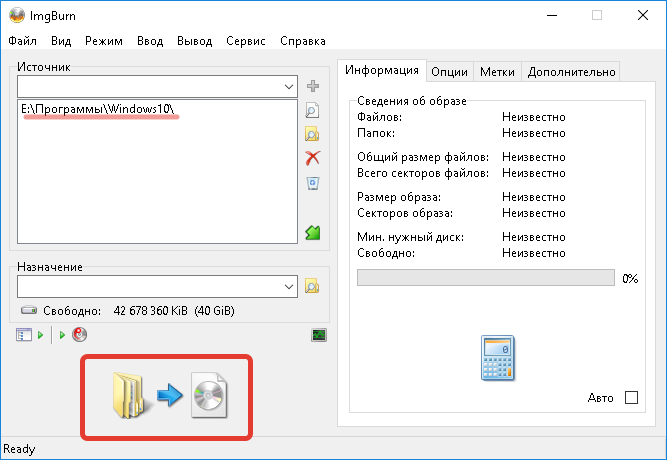
Task: Expand the Назначение destination dropdown
Action: [289, 287]
